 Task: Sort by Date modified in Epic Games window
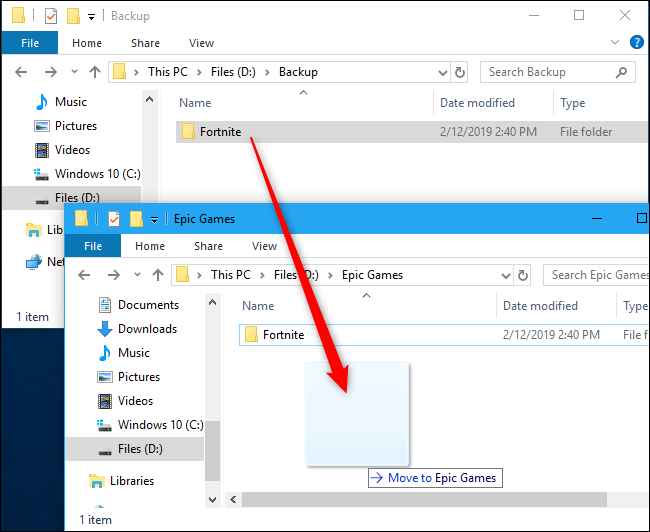point(540,306)
